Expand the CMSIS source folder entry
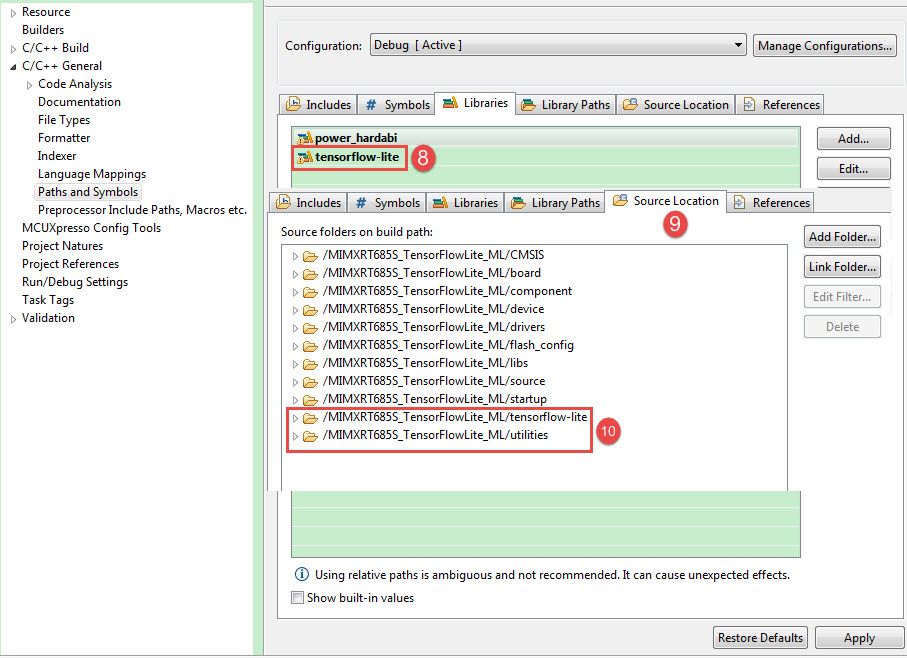Viewport: 907px width, 658px height. coord(295,256)
